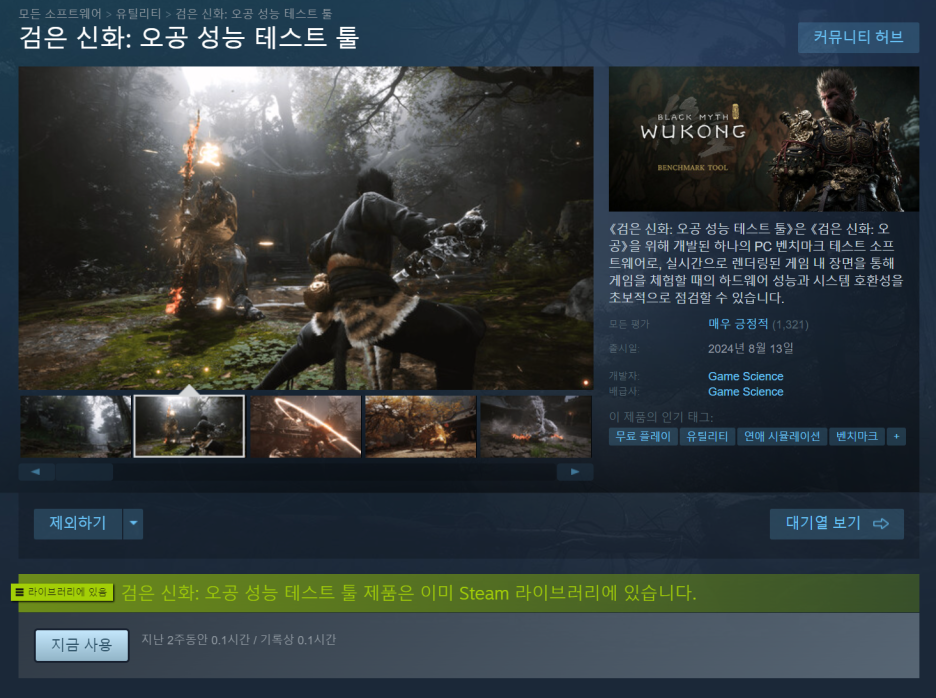The width and height of the screenshot is (936, 698).
Task: Open developer Game Science link
Action: (x=746, y=376)
